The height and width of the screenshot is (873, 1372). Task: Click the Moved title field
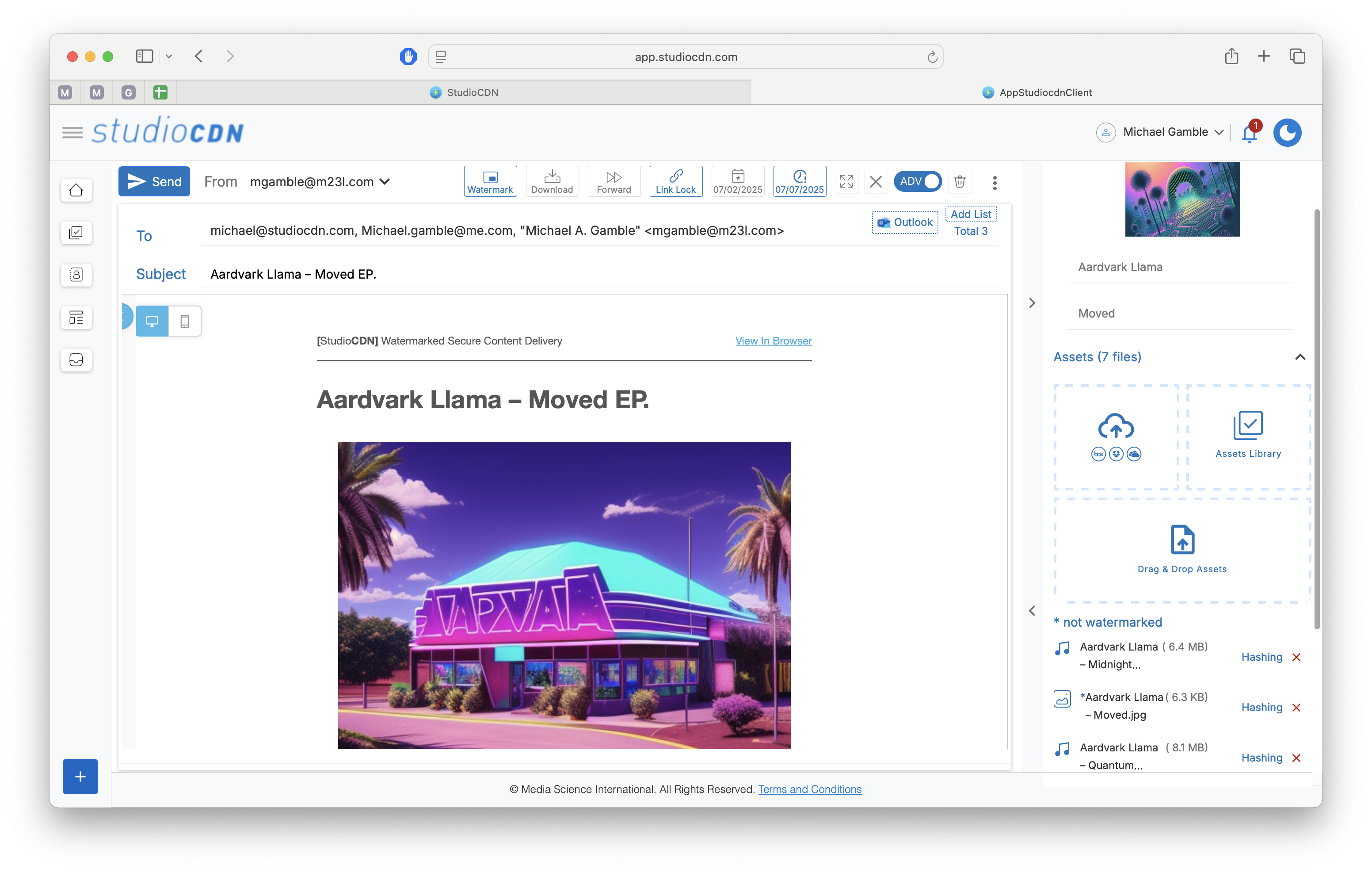(x=1180, y=313)
